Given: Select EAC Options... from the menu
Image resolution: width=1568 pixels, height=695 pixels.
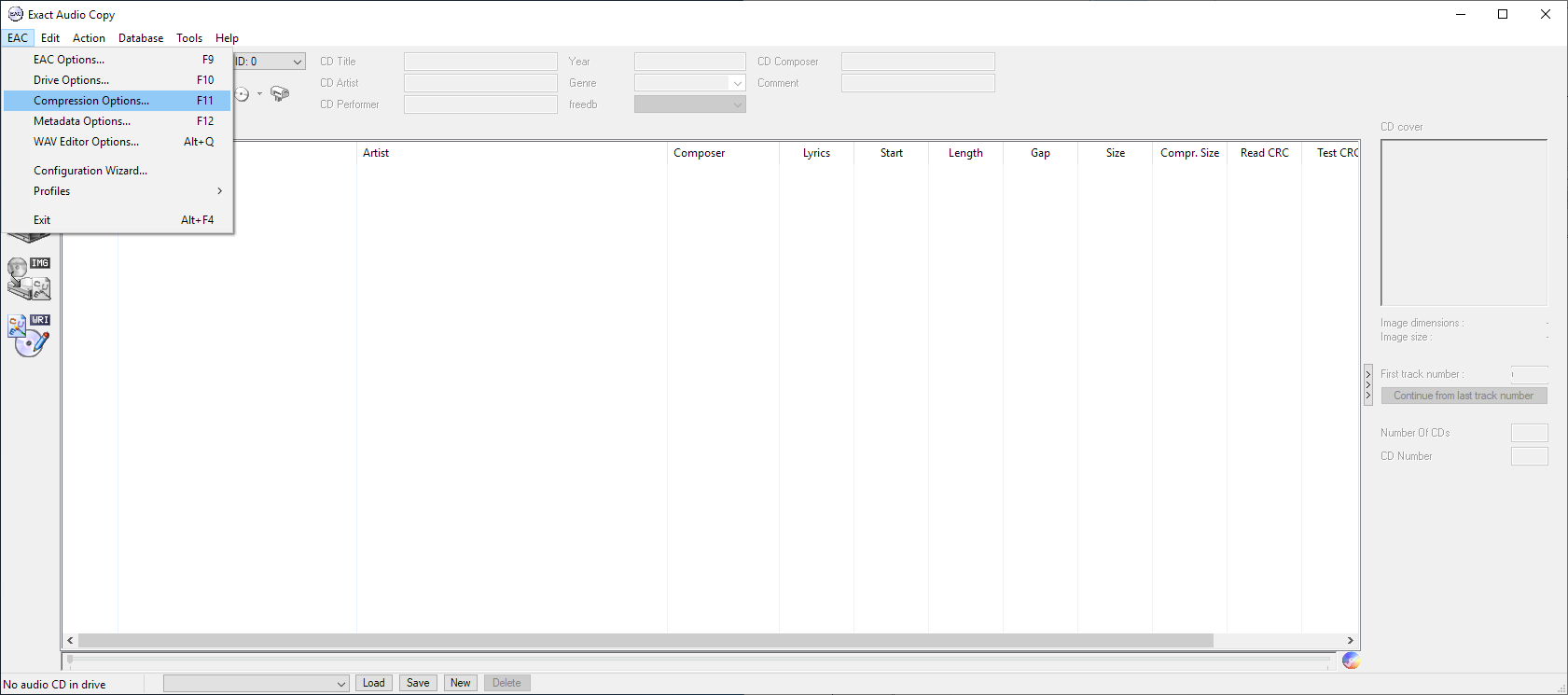Looking at the screenshot, I should [118, 60].
